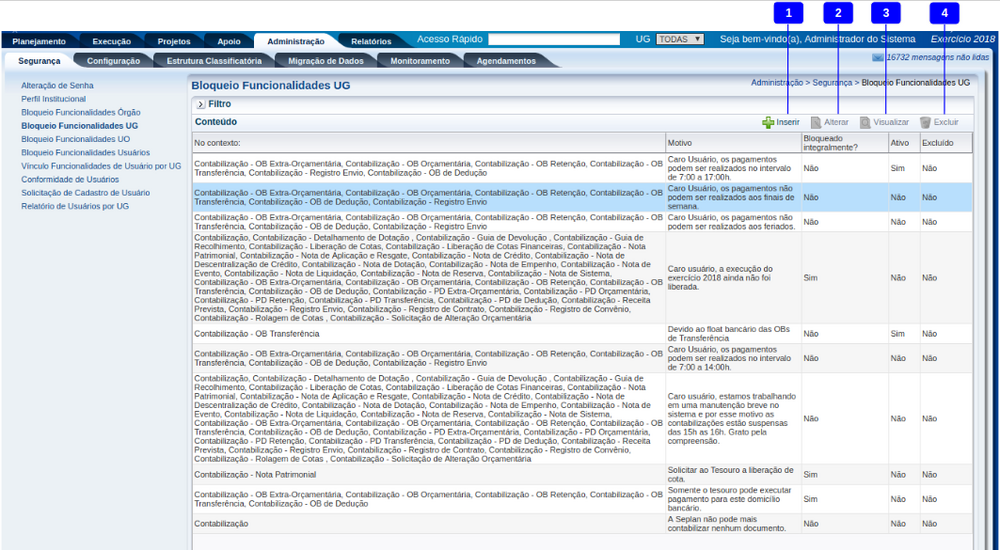Click the Alterar document icon

(816, 122)
